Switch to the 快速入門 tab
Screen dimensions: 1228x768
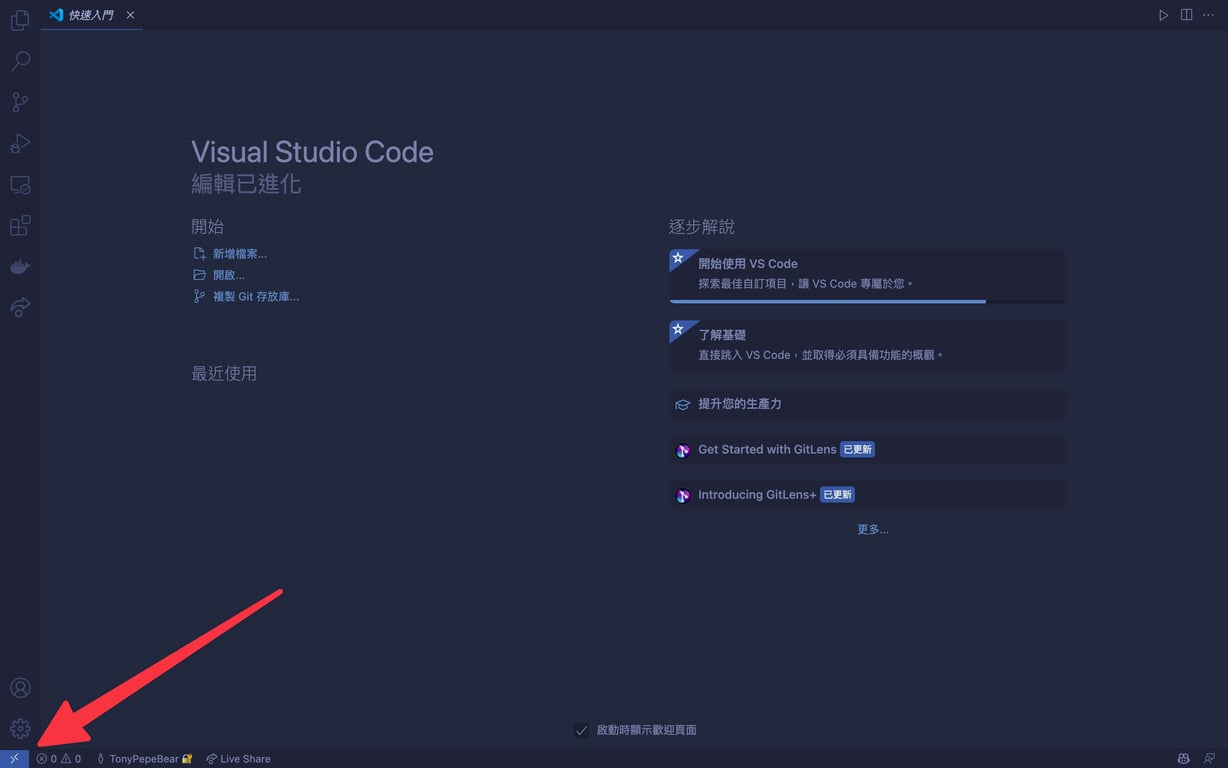coord(85,15)
